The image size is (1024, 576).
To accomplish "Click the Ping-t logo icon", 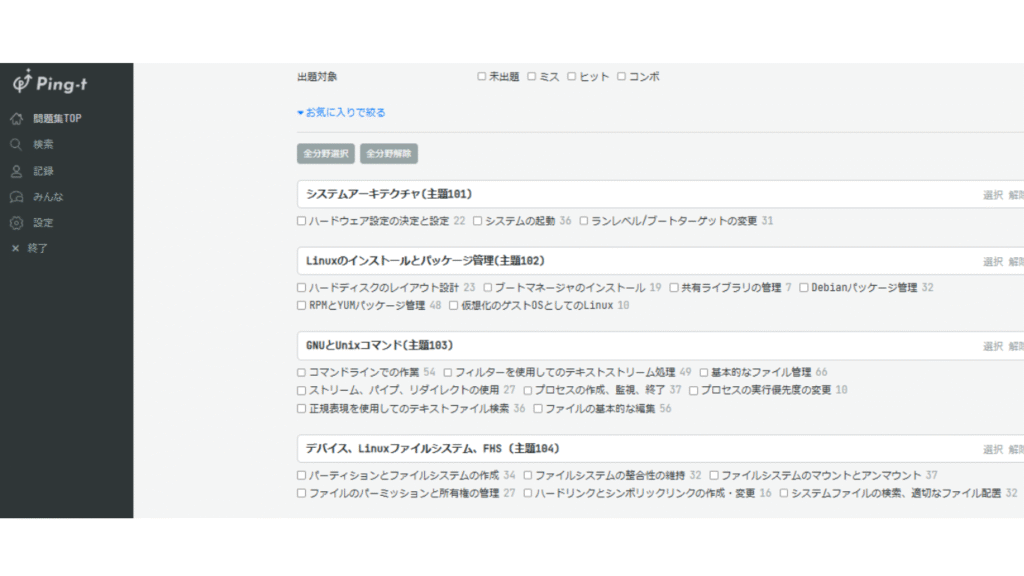I will (22, 81).
